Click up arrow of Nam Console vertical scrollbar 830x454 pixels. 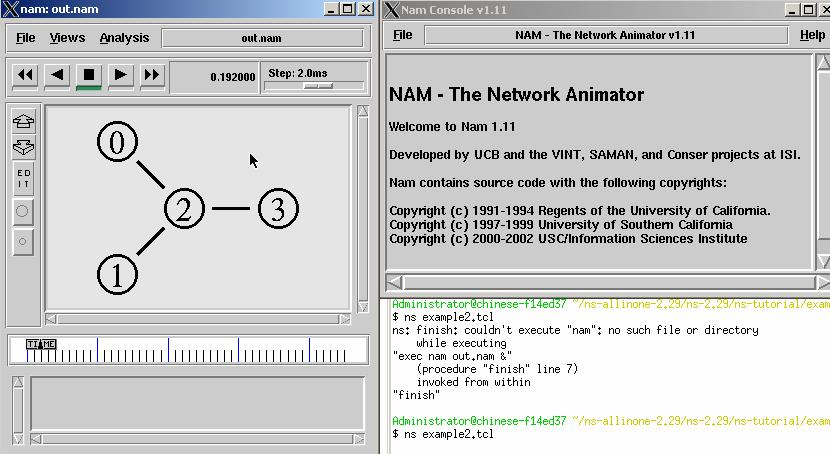[823, 63]
